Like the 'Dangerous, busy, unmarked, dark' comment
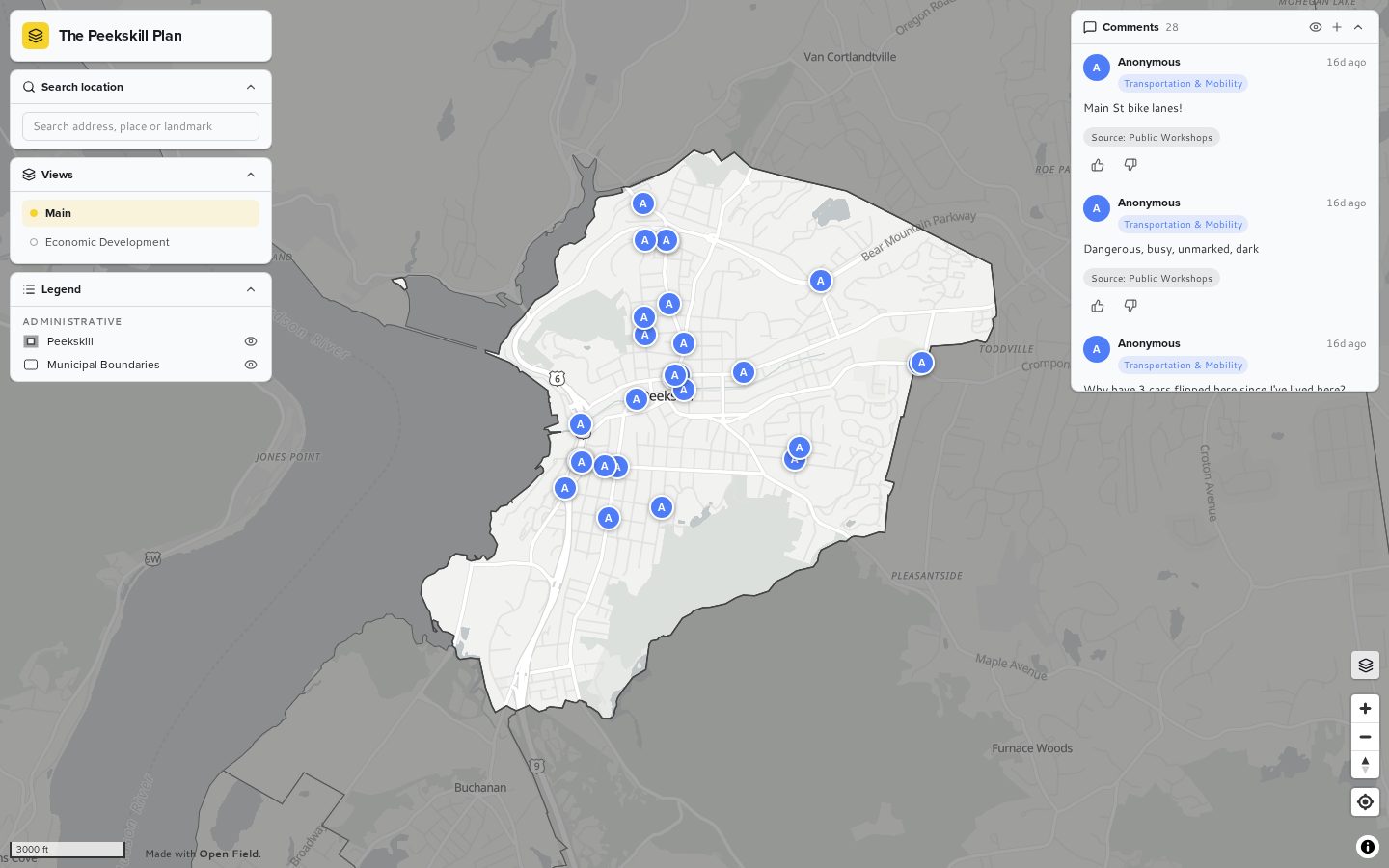Viewport: 1389px width, 868px height. (1098, 306)
